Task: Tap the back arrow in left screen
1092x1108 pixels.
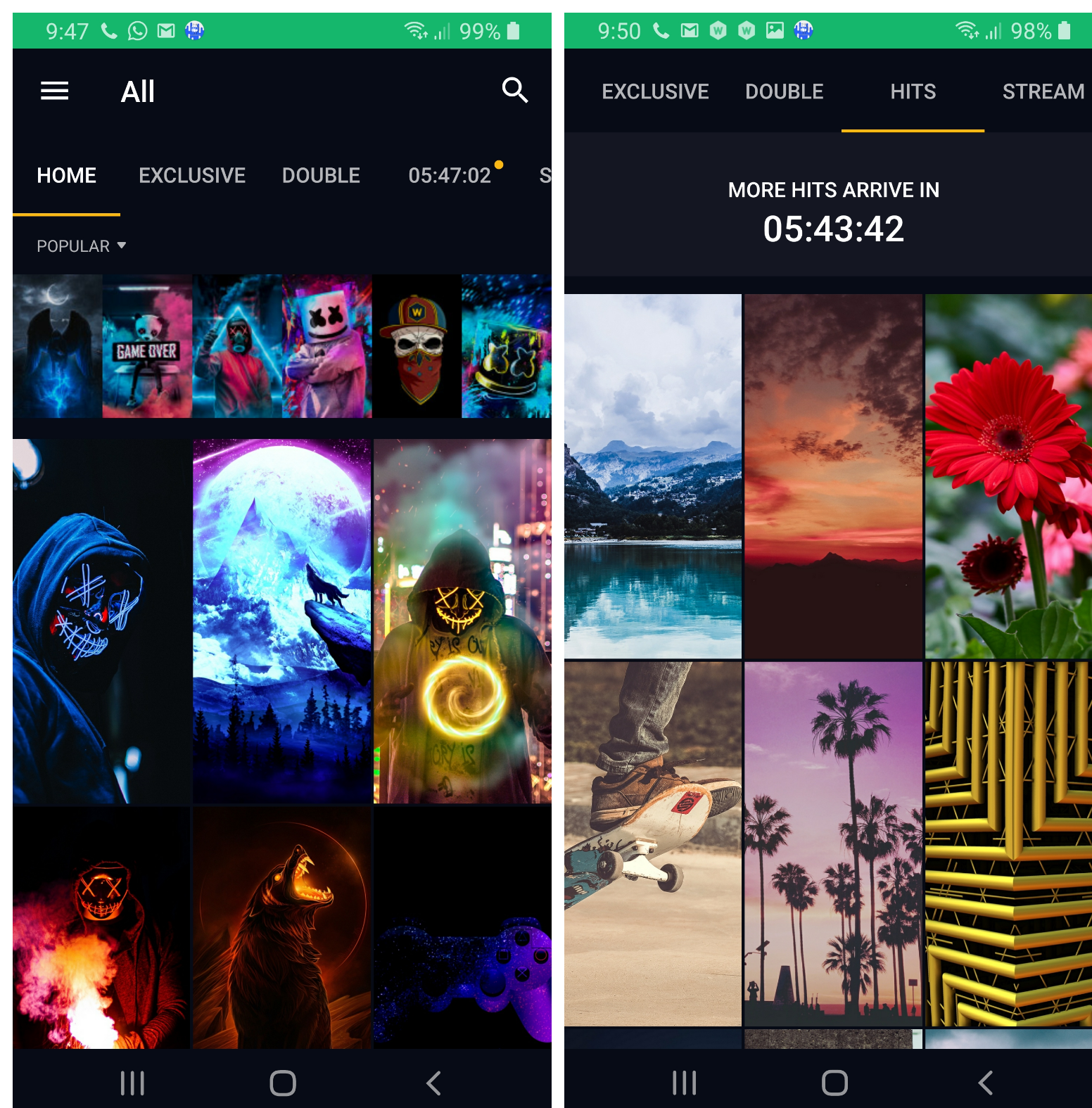Action: coord(433,1083)
